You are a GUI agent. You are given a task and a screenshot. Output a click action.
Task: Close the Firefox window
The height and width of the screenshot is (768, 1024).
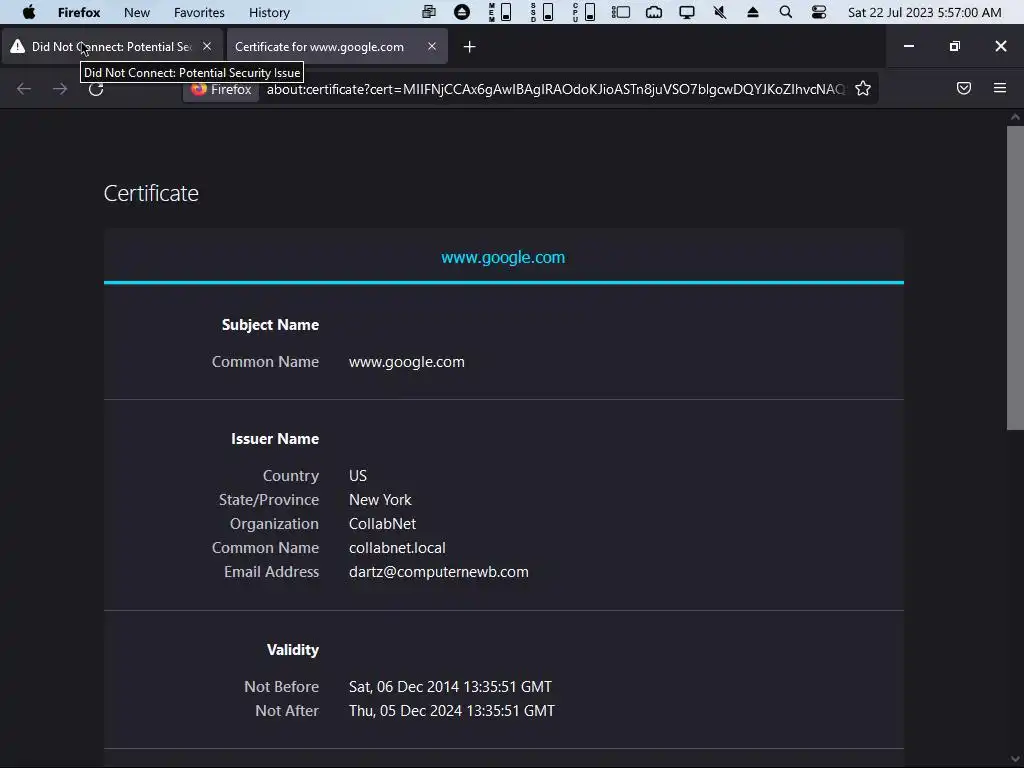1000,46
